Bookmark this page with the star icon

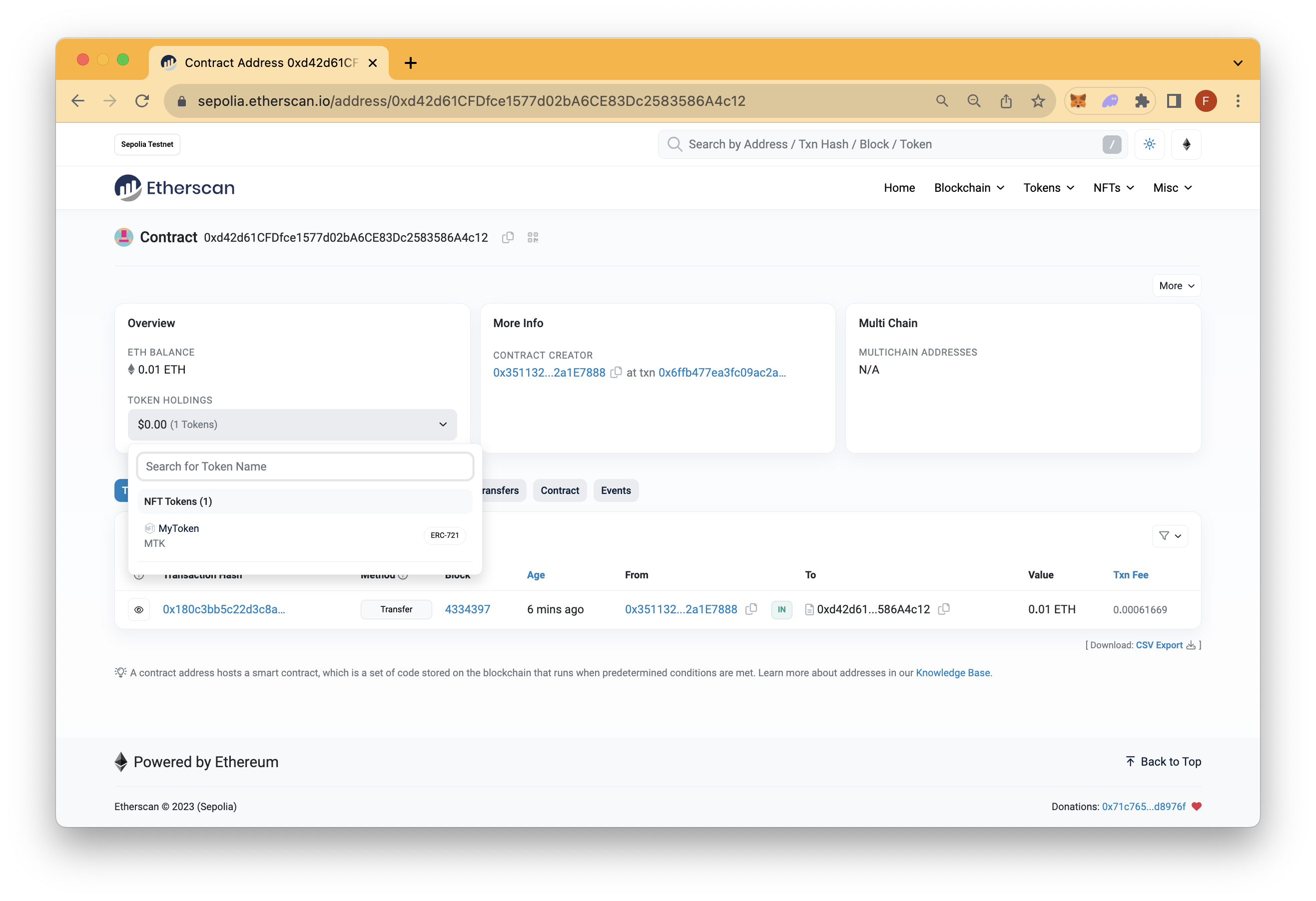click(1037, 101)
